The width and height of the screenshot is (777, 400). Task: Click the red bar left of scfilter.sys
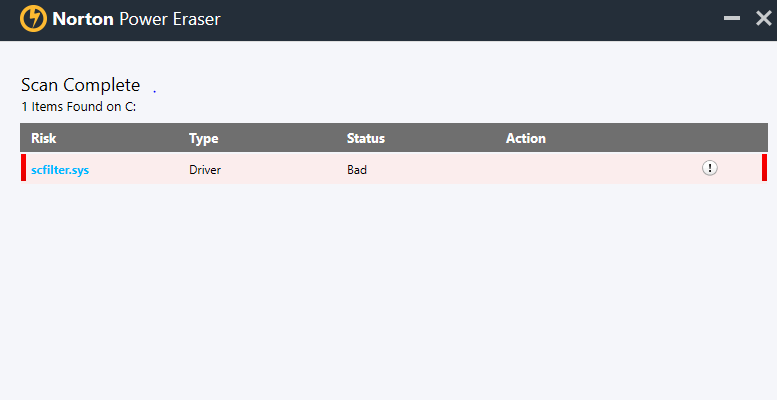23,168
